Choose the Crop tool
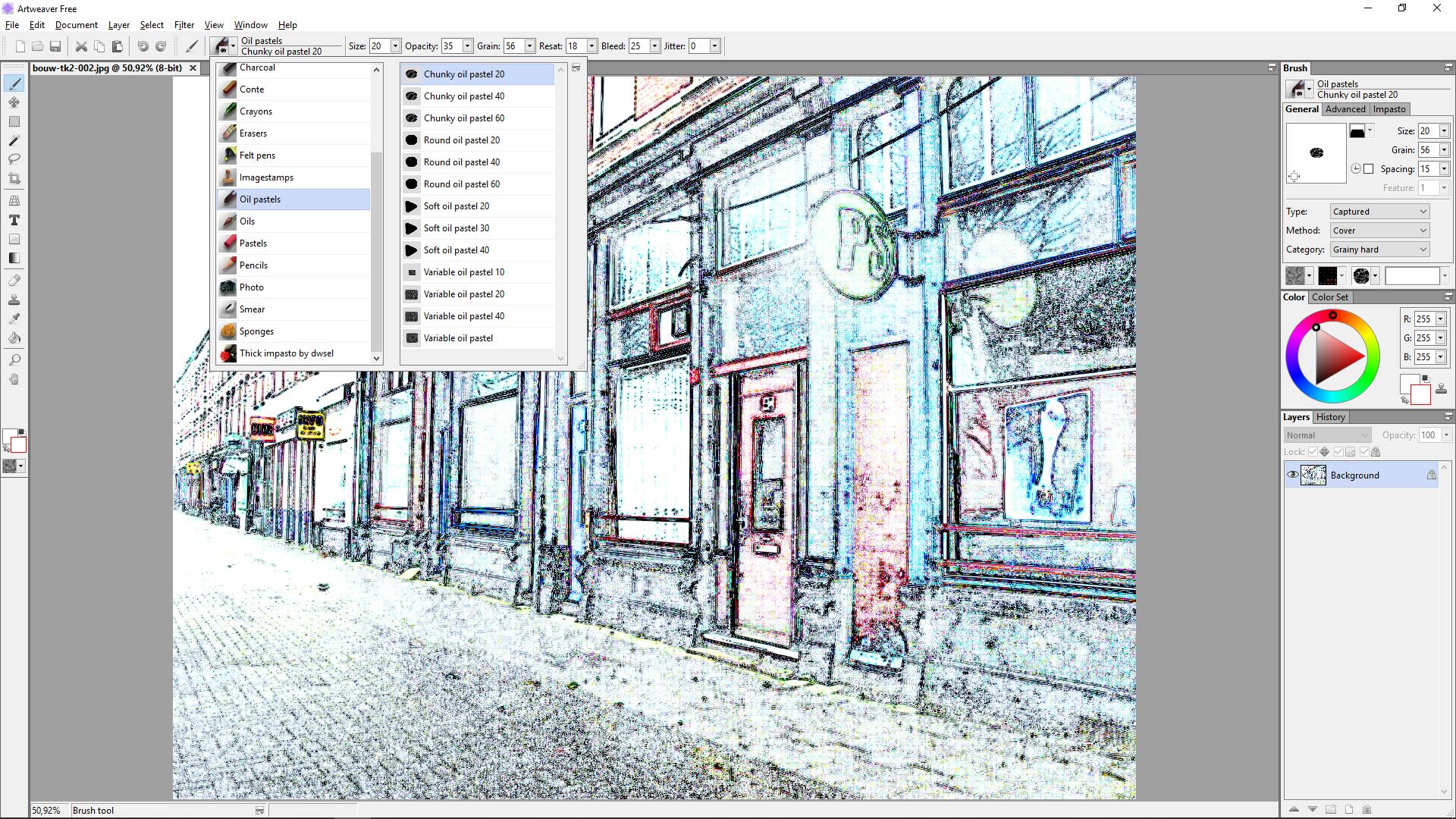 coord(14,179)
